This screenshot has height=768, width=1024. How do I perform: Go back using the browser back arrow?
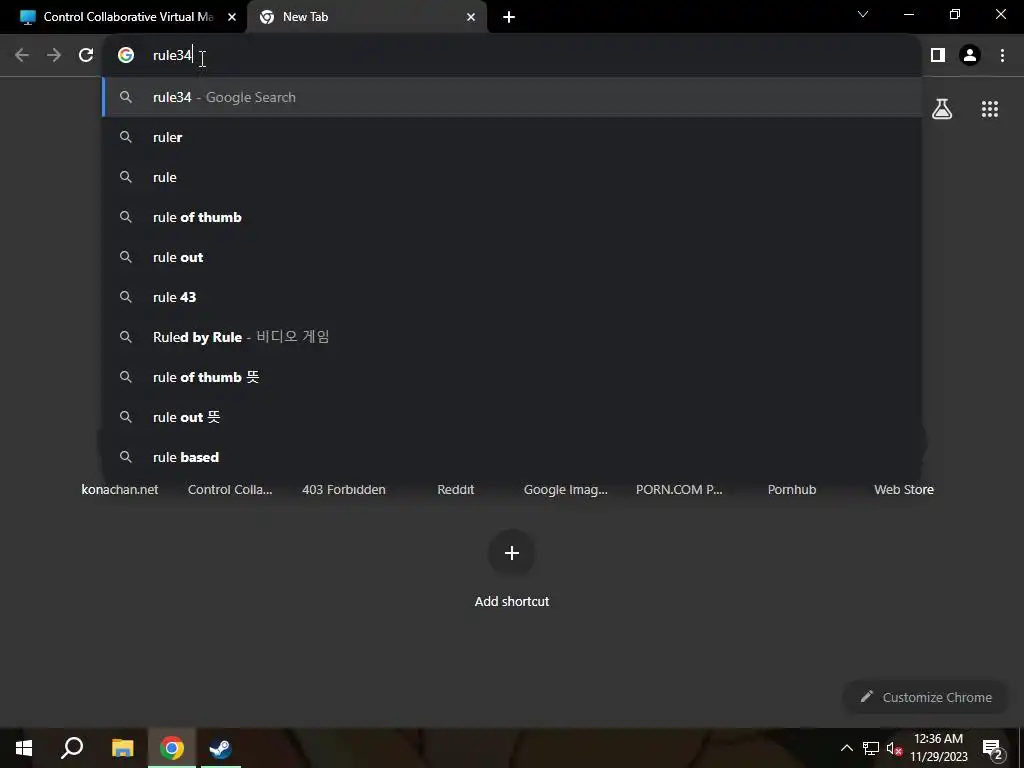[x=22, y=56]
